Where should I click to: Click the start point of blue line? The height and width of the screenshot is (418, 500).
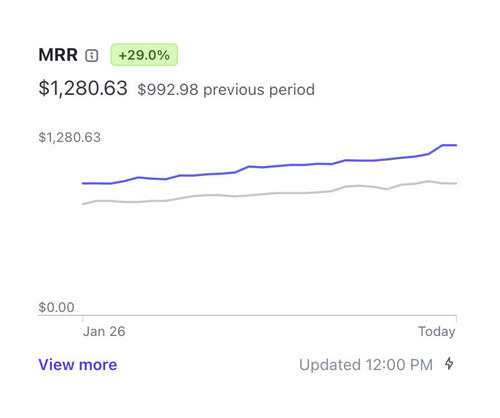83,183
